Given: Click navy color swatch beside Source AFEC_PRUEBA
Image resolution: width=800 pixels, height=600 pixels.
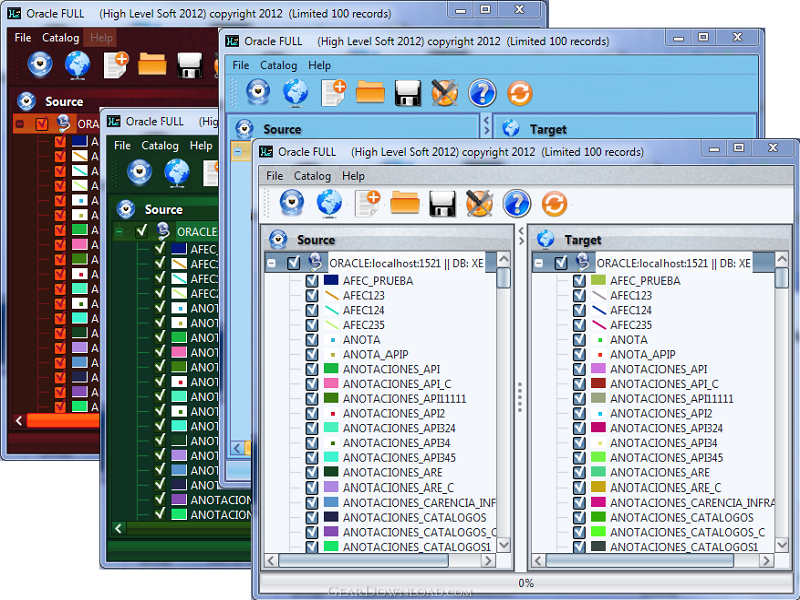Looking at the screenshot, I should pyautogui.click(x=331, y=280).
